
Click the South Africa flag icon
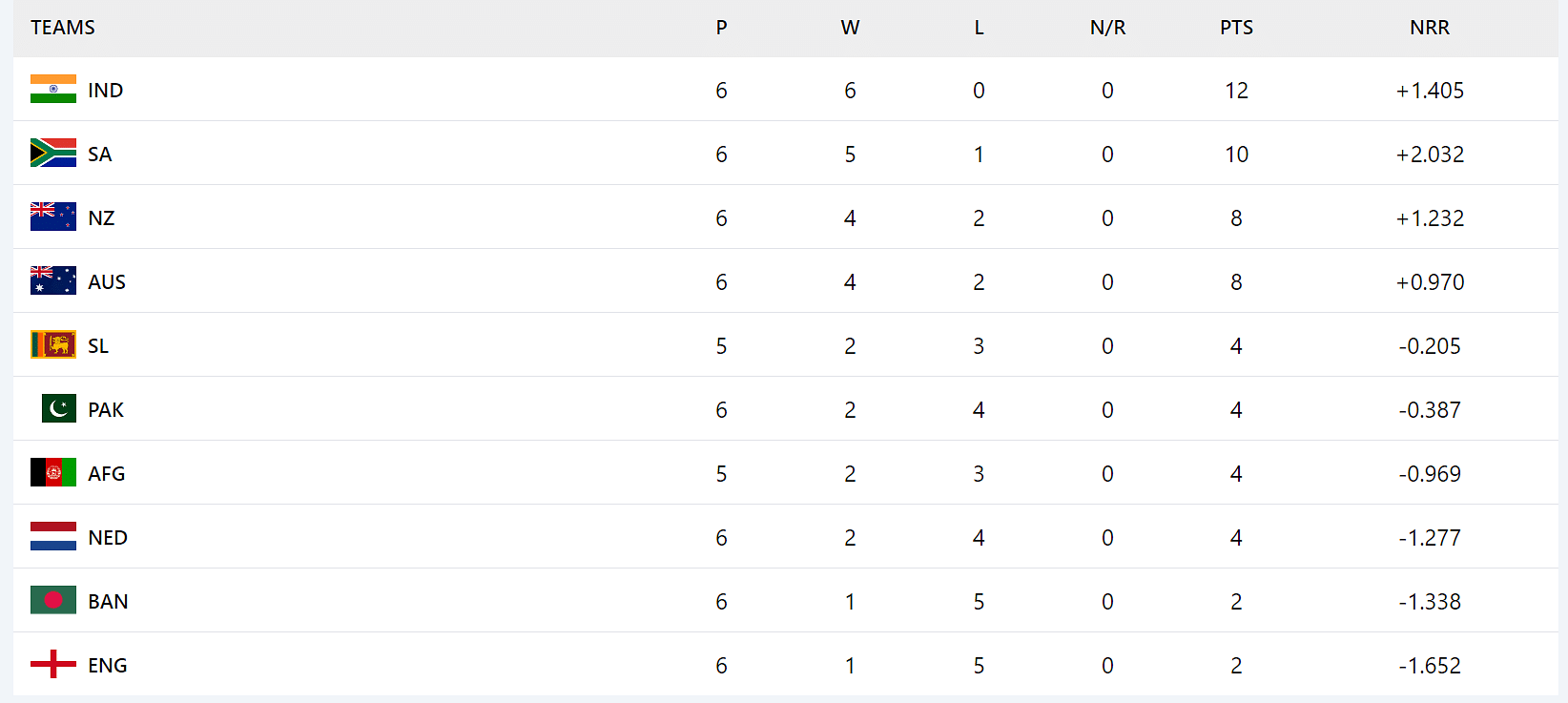[x=53, y=154]
